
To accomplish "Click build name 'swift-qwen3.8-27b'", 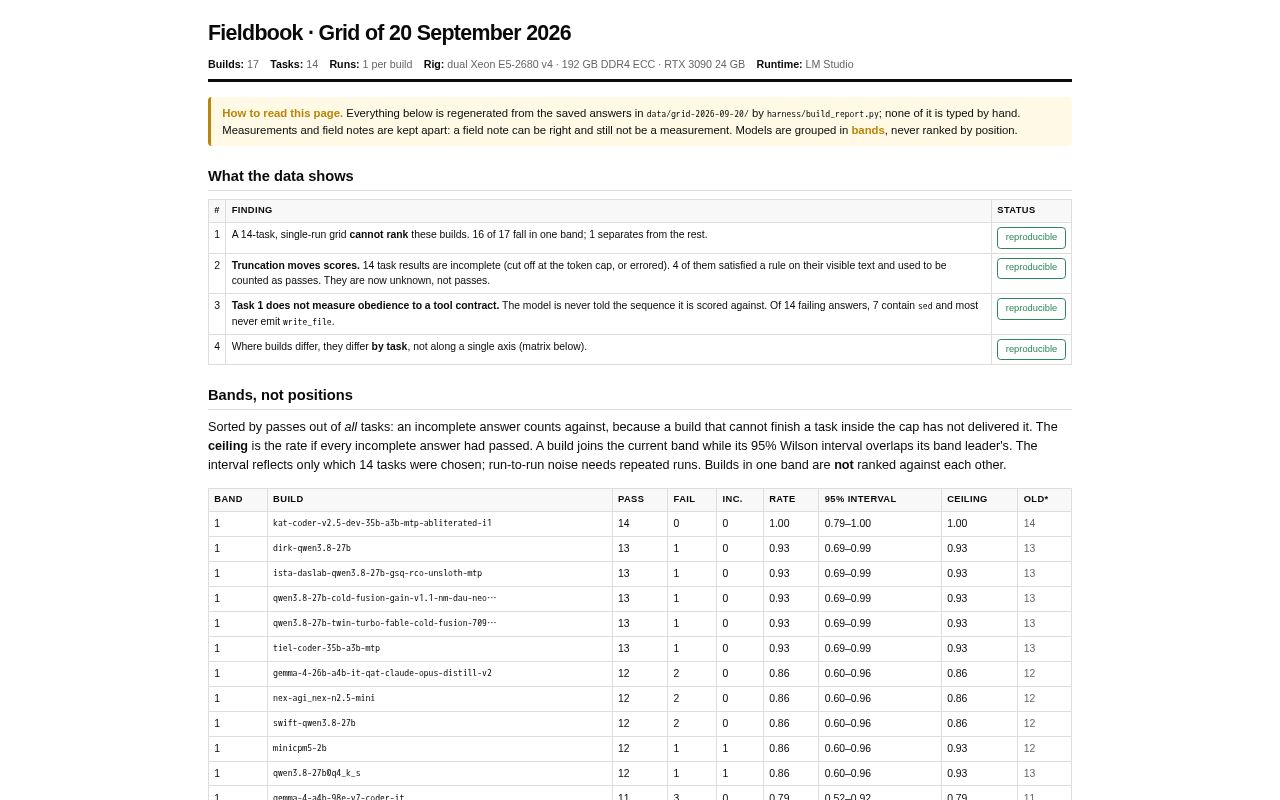I will [x=314, y=724].
